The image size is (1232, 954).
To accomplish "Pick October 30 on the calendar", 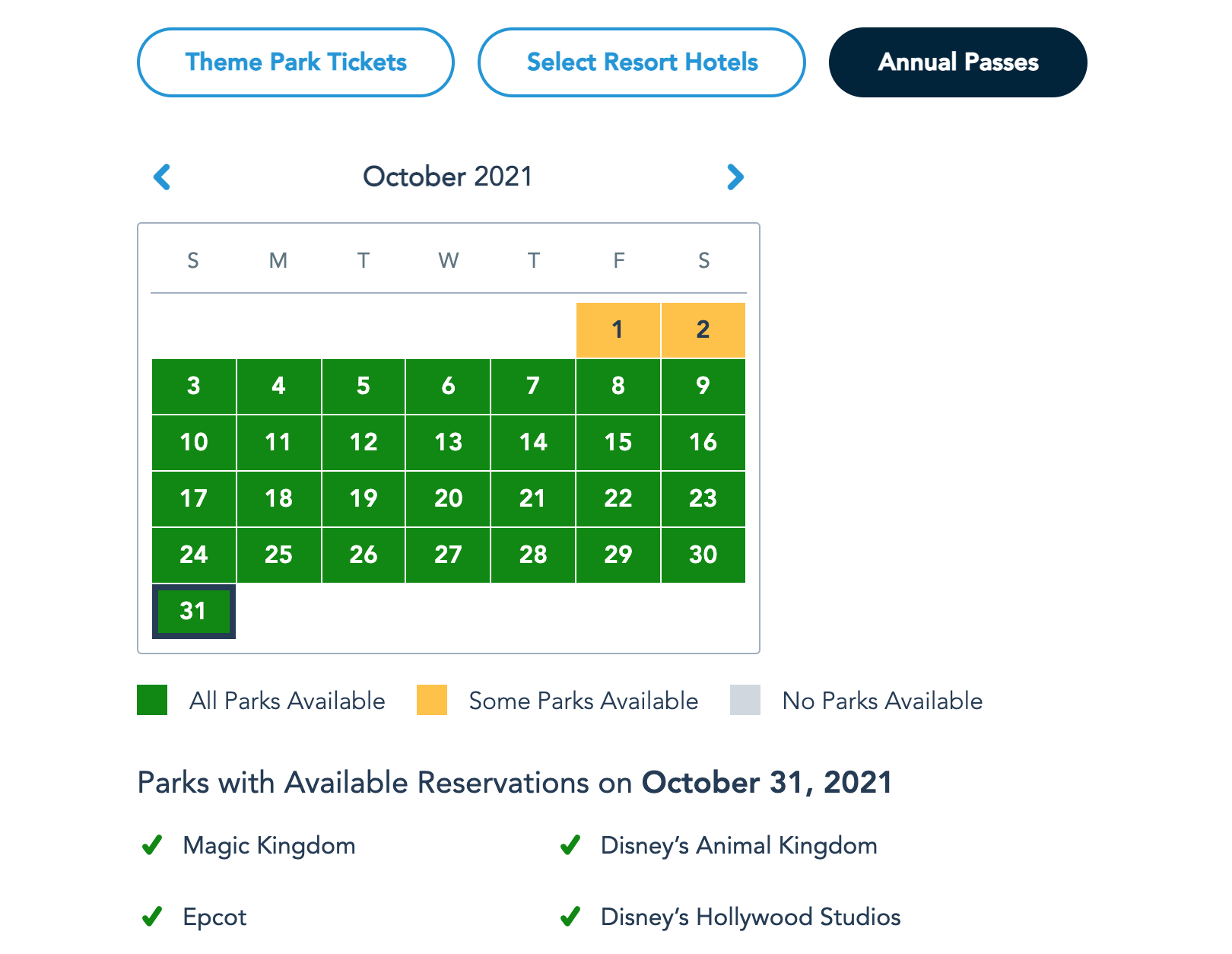I will click(x=703, y=555).
